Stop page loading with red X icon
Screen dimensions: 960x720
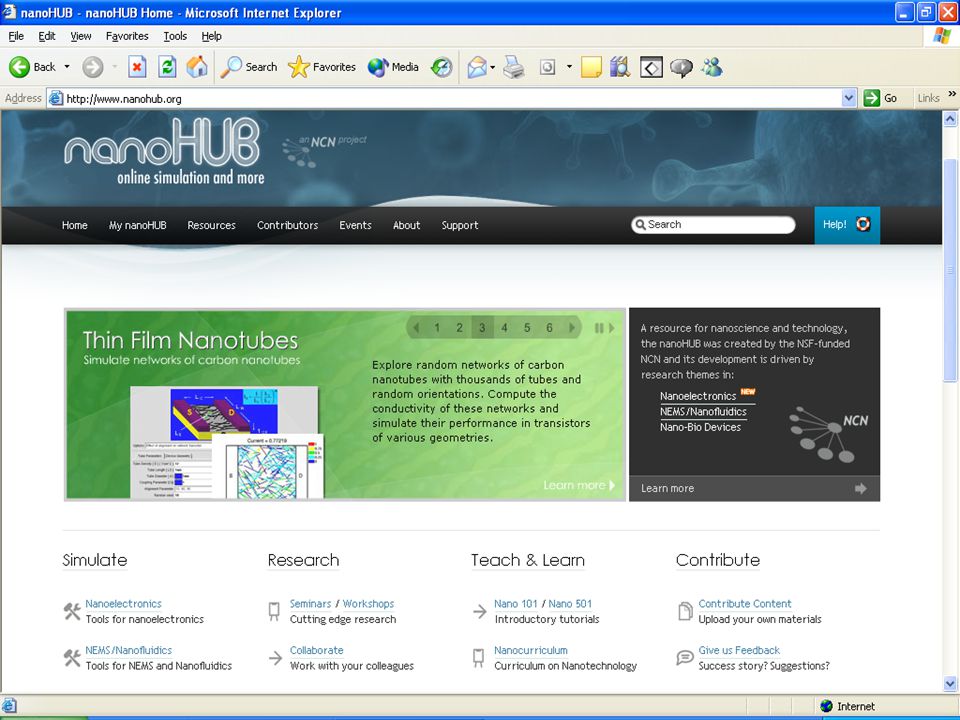[137, 67]
